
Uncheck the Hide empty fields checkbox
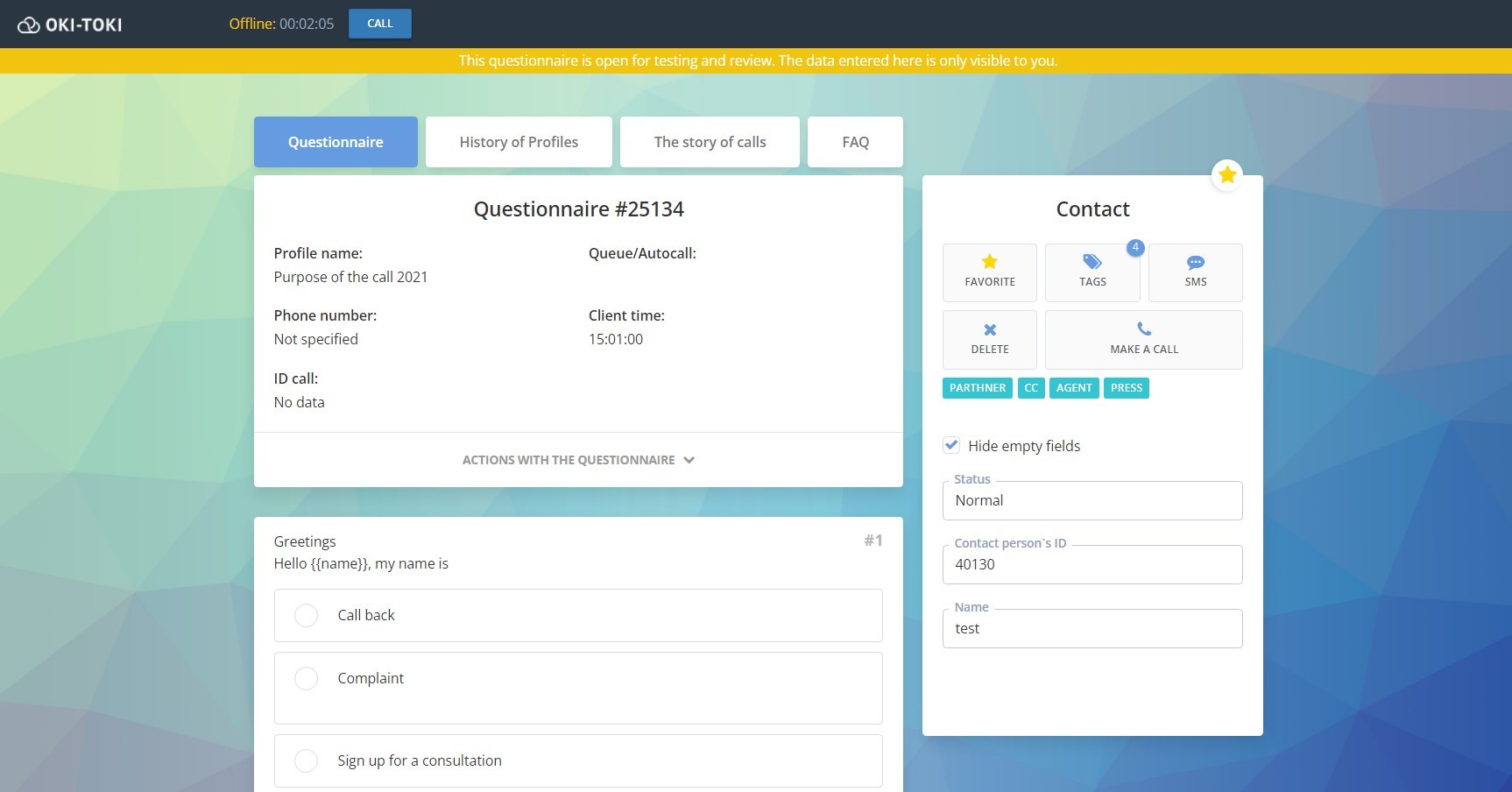click(x=951, y=445)
